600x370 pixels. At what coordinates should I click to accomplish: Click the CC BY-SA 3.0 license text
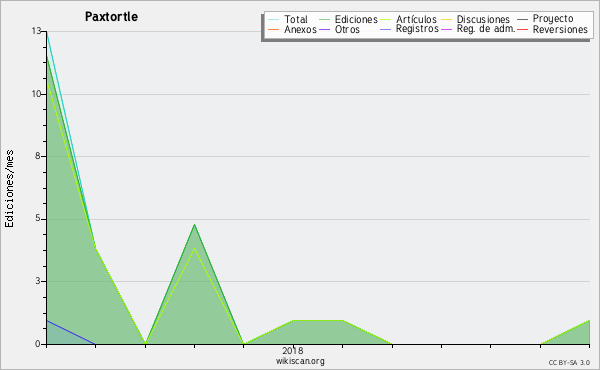click(x=569, y=362)
